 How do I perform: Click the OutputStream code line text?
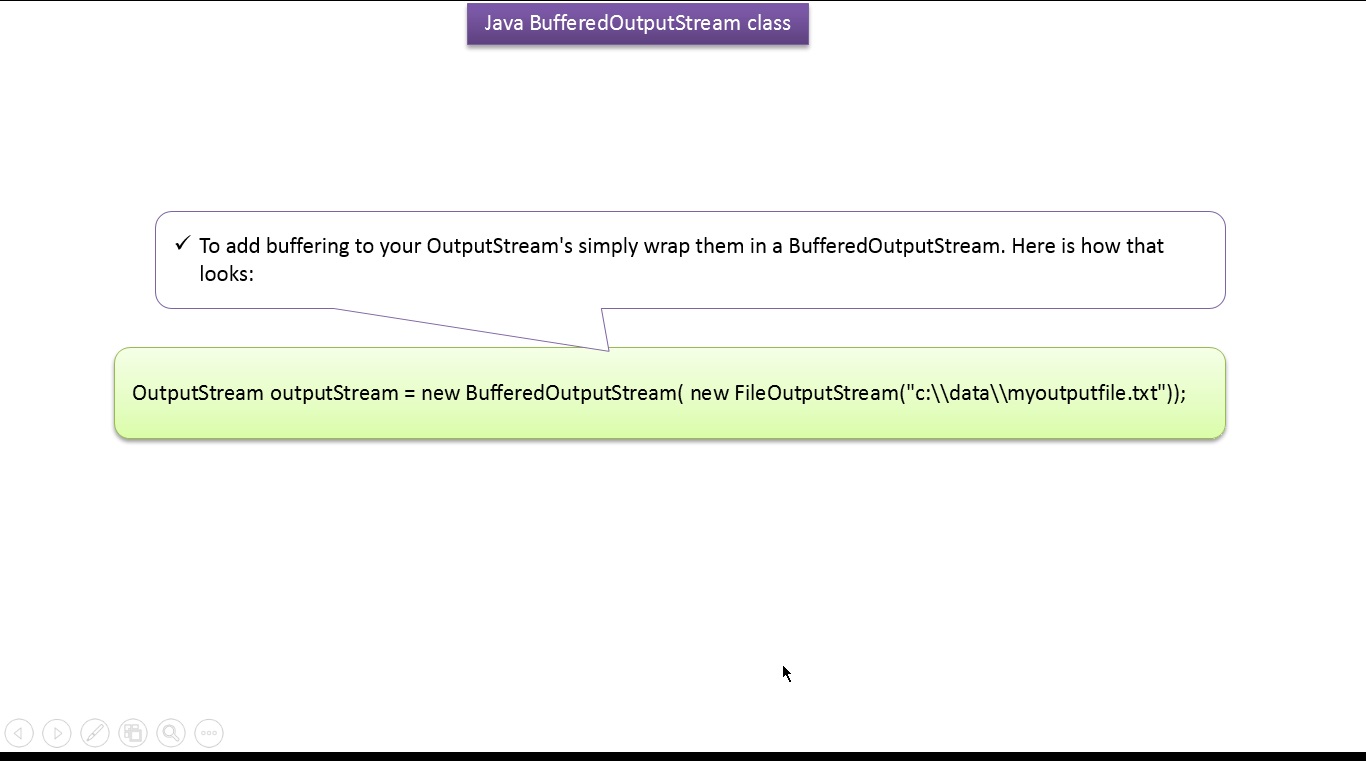(659, 393)
